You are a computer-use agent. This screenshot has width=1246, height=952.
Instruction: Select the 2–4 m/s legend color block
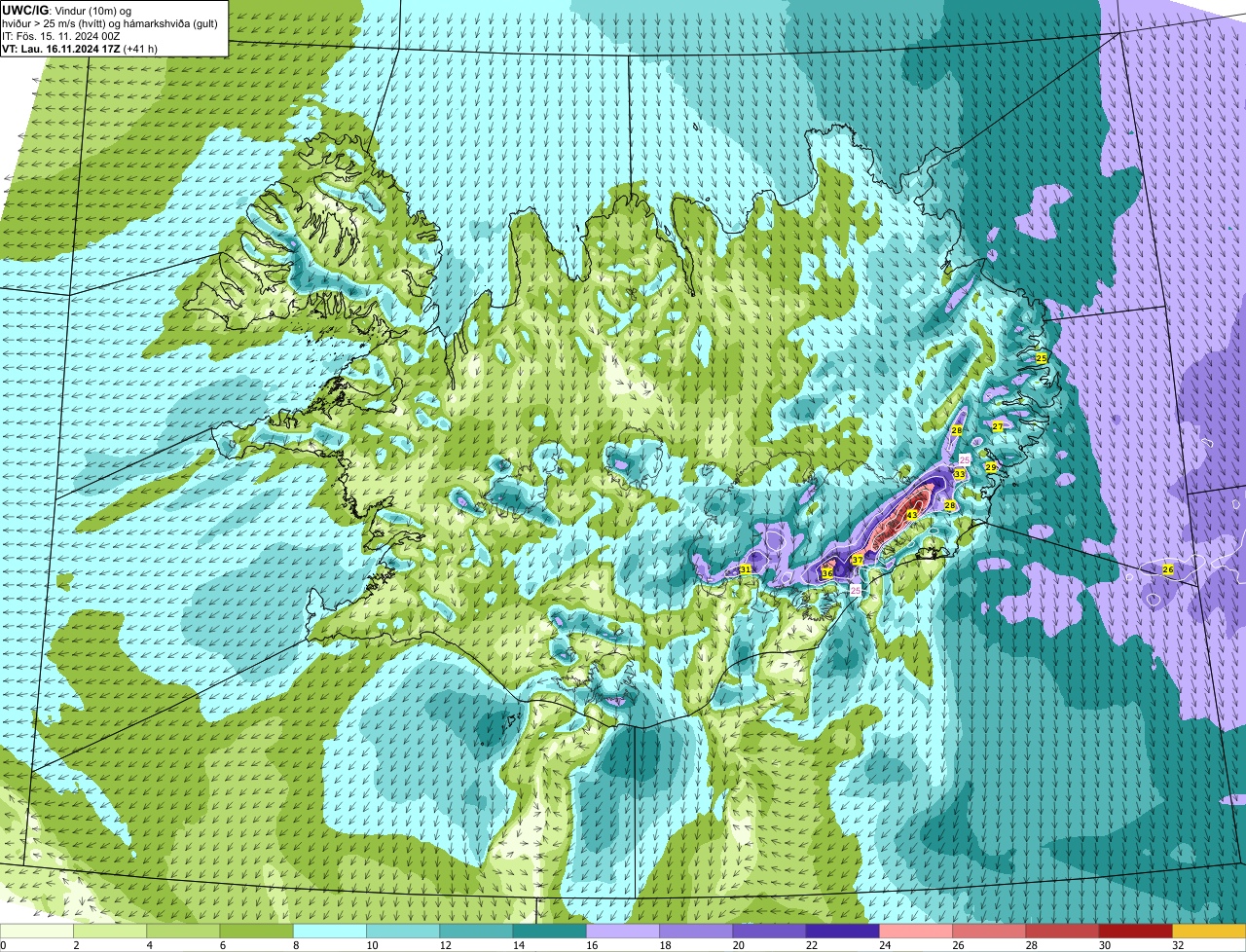[x=110, y=931]
